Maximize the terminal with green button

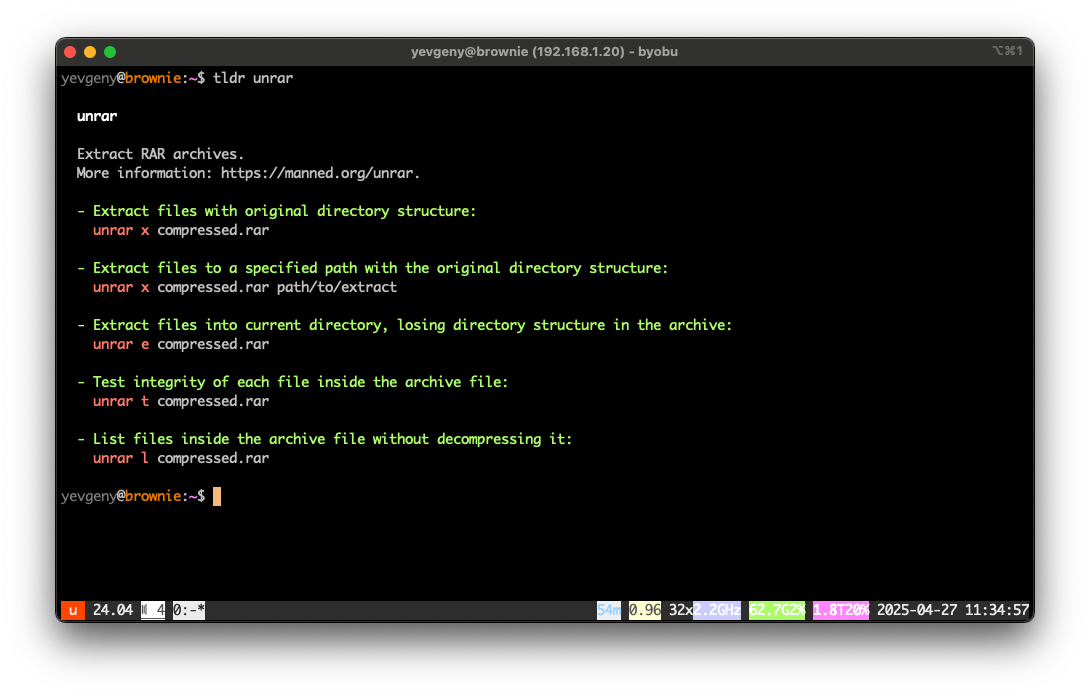(x=110, y=51)
